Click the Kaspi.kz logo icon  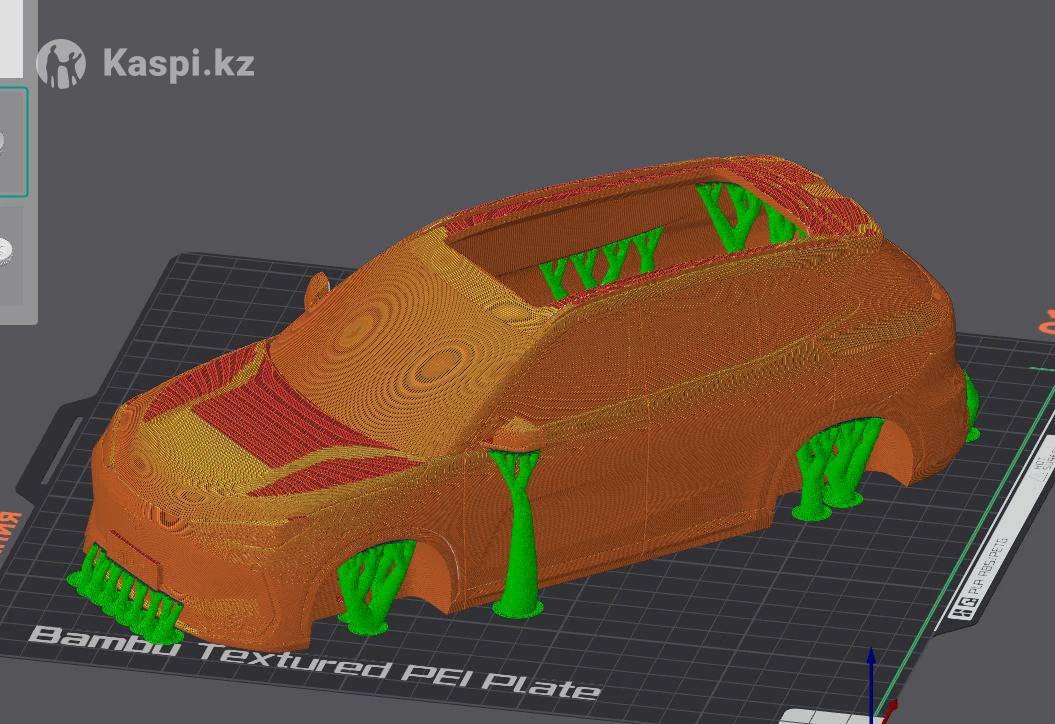(61, 64)
